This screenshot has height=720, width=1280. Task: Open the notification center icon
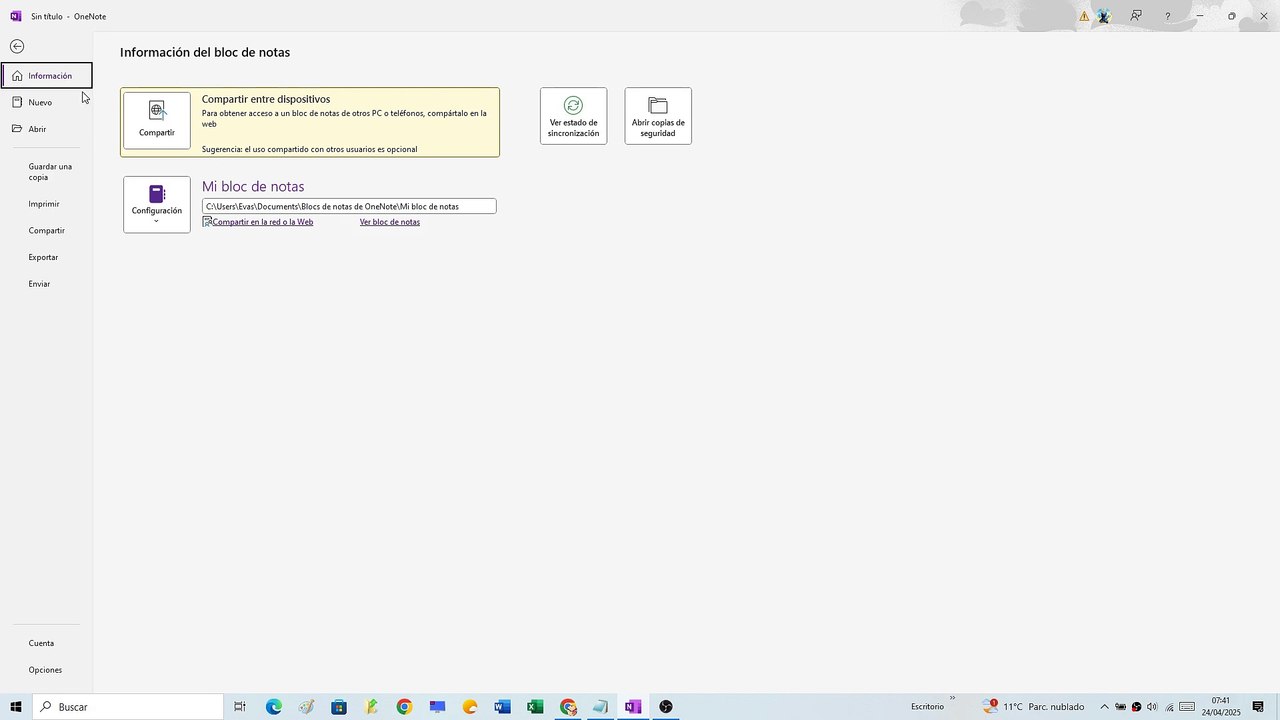1258,707
